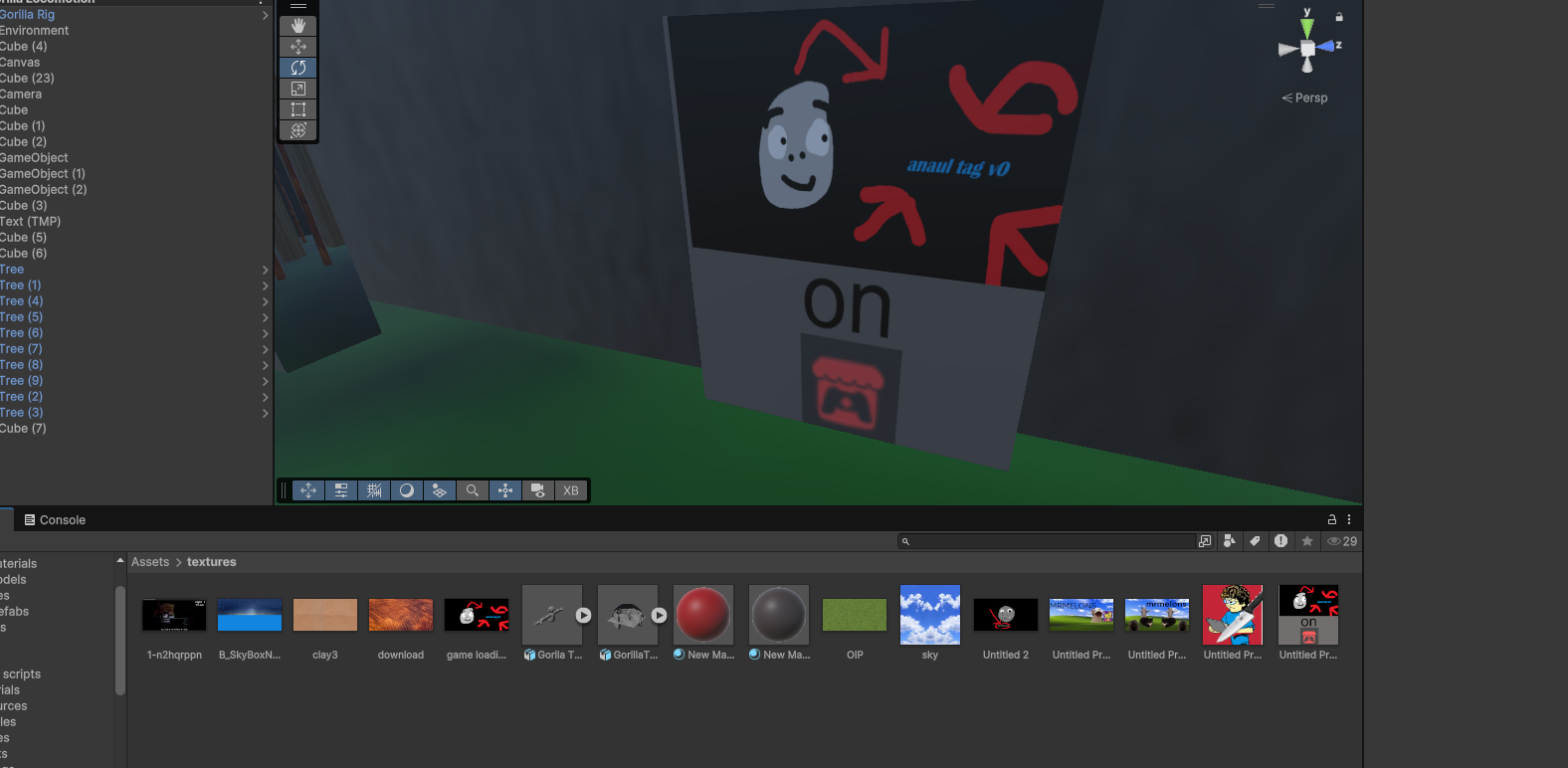Toggle grid snapping in scene toolbar
The height and width of the screenshot is (768, 1568).
(374, 490)
